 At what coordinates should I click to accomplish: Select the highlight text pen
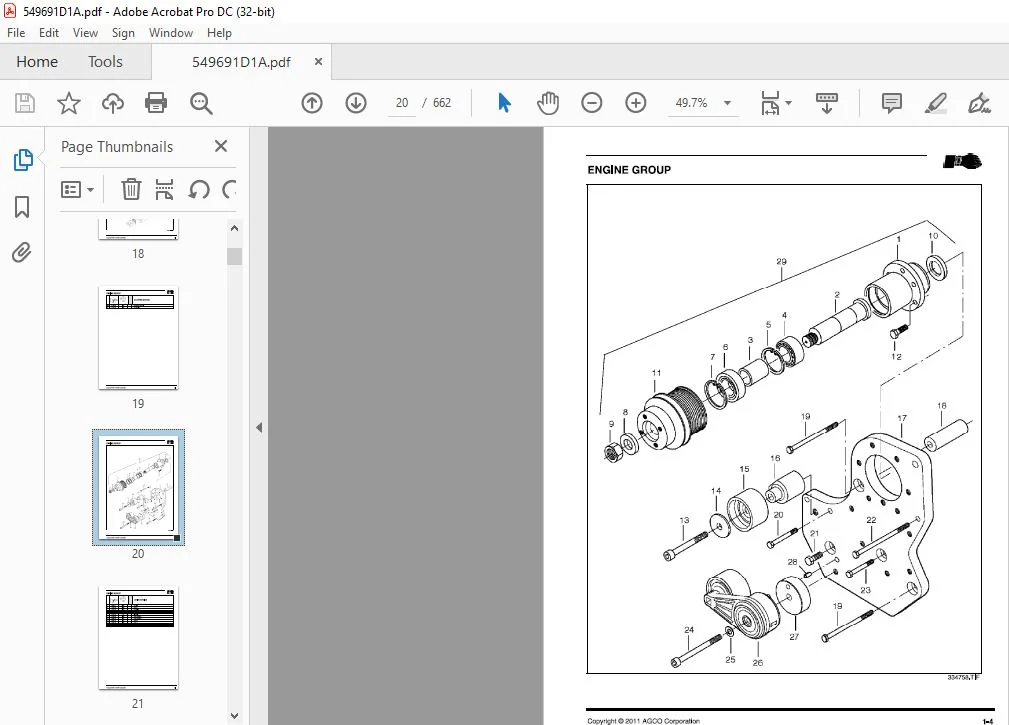pyautogui.click(x=936, y=103)
